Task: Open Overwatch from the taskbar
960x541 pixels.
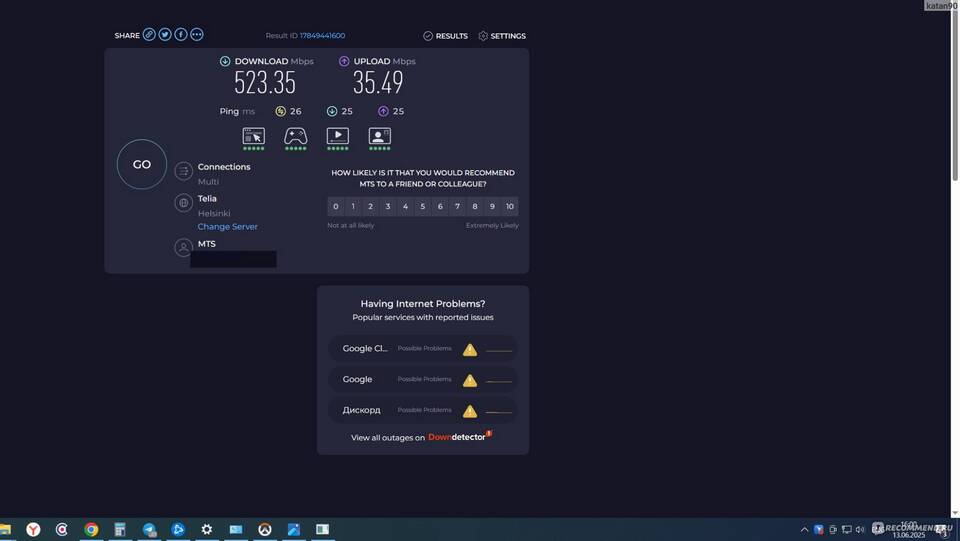Action: (x=264, y=529)
